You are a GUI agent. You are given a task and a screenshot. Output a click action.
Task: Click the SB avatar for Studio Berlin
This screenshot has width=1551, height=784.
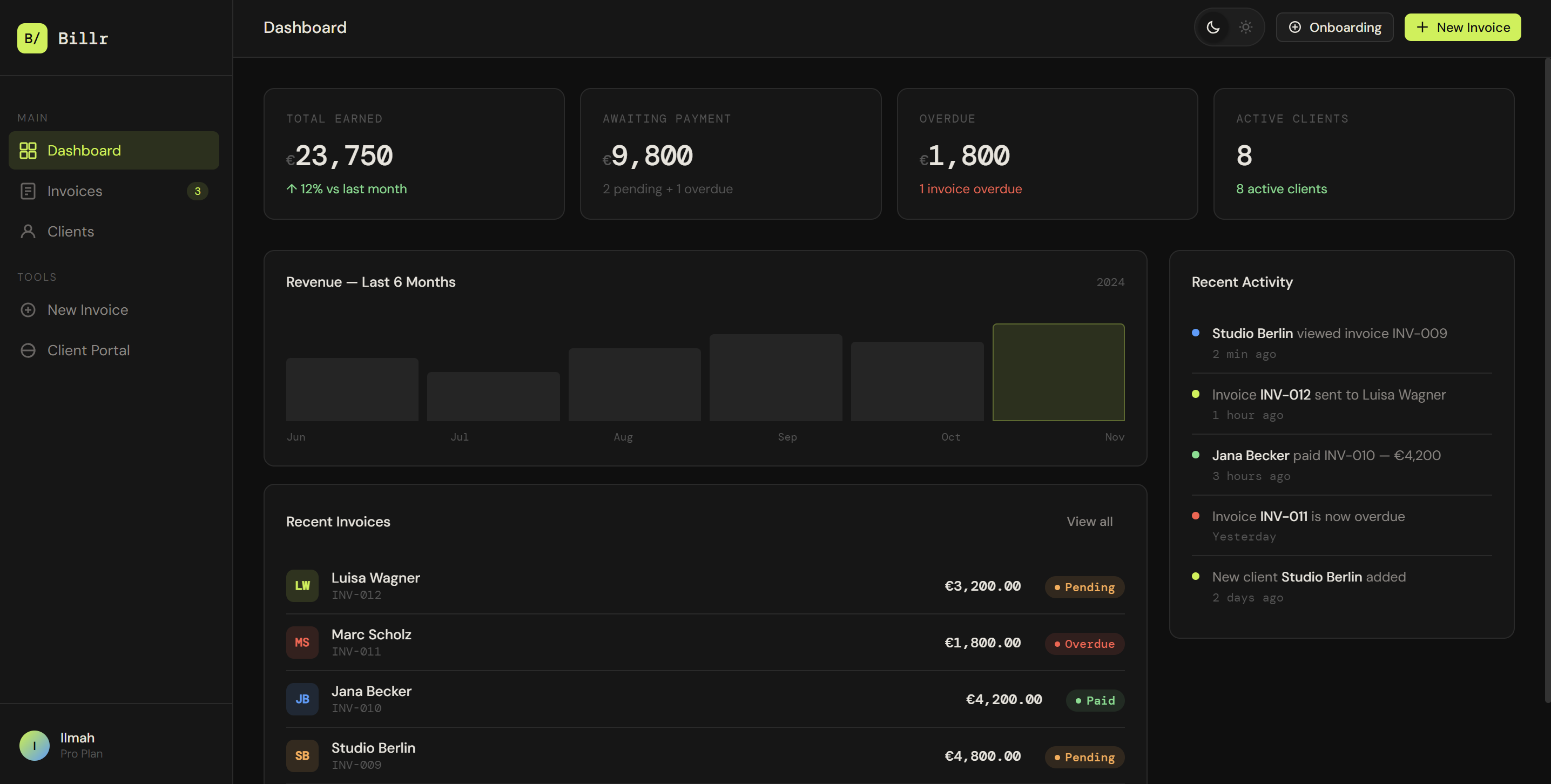point(302,756)
